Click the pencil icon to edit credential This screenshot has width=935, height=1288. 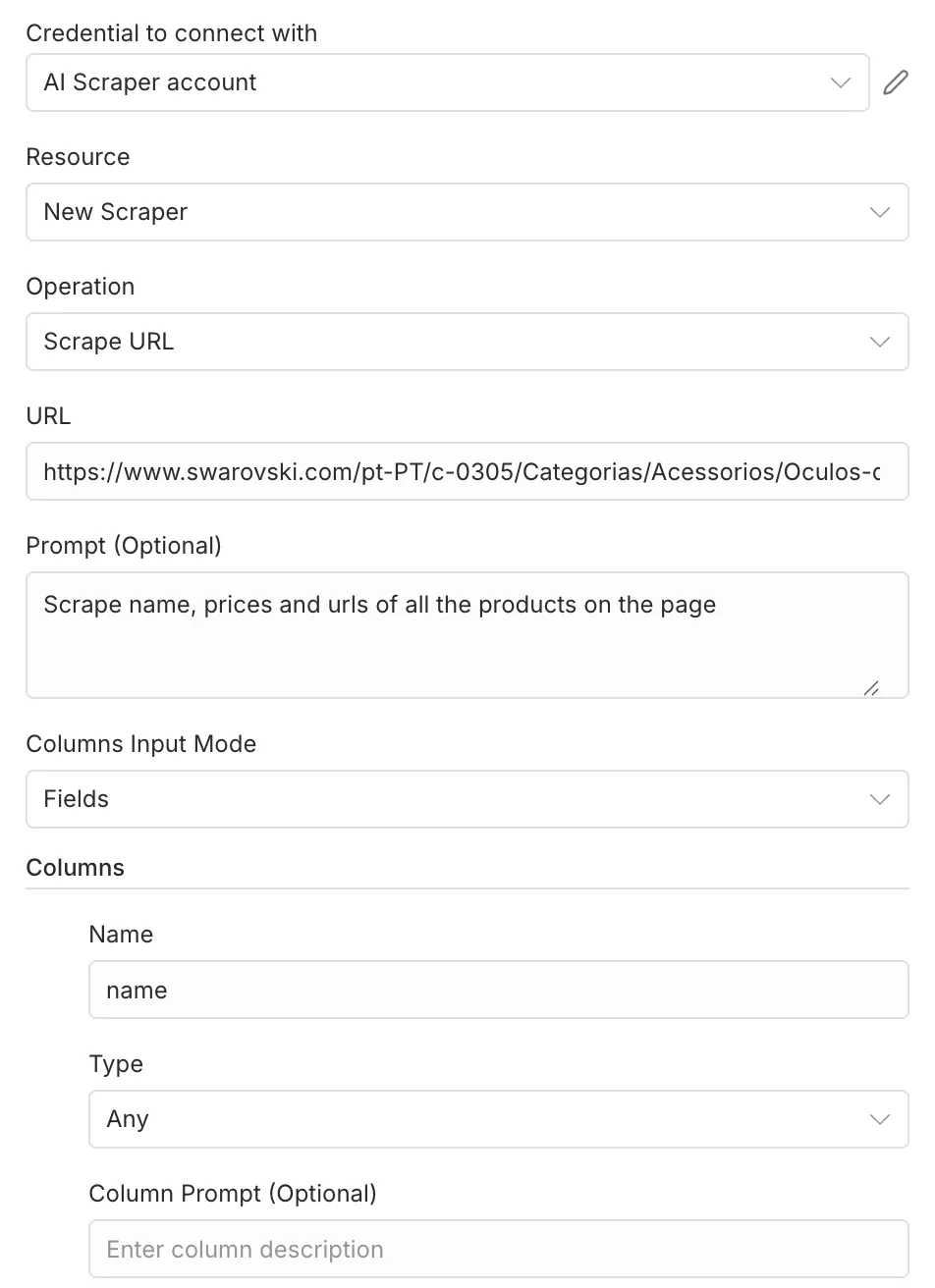pos(895,82)
